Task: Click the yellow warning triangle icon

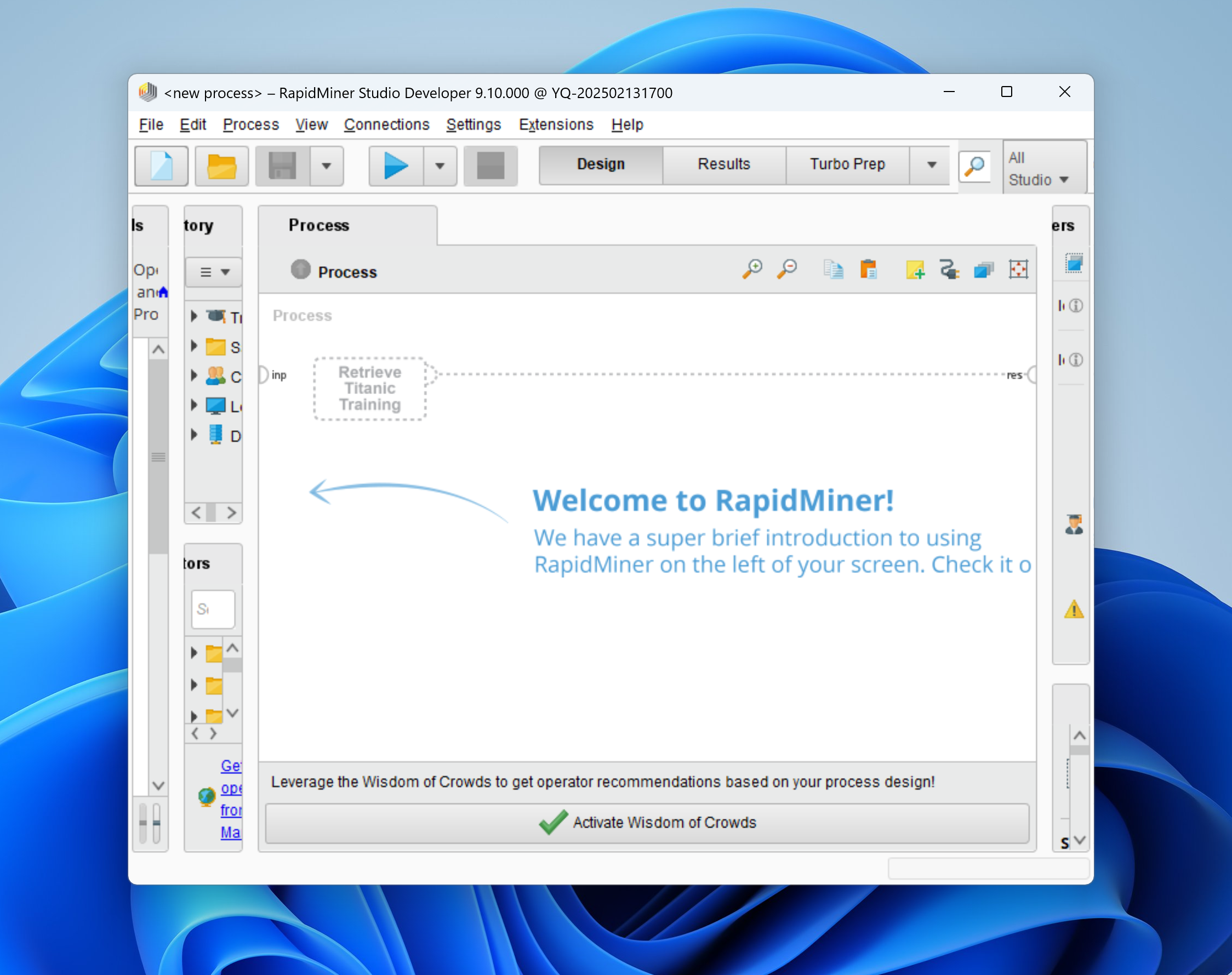Action: click(1074, 609)
